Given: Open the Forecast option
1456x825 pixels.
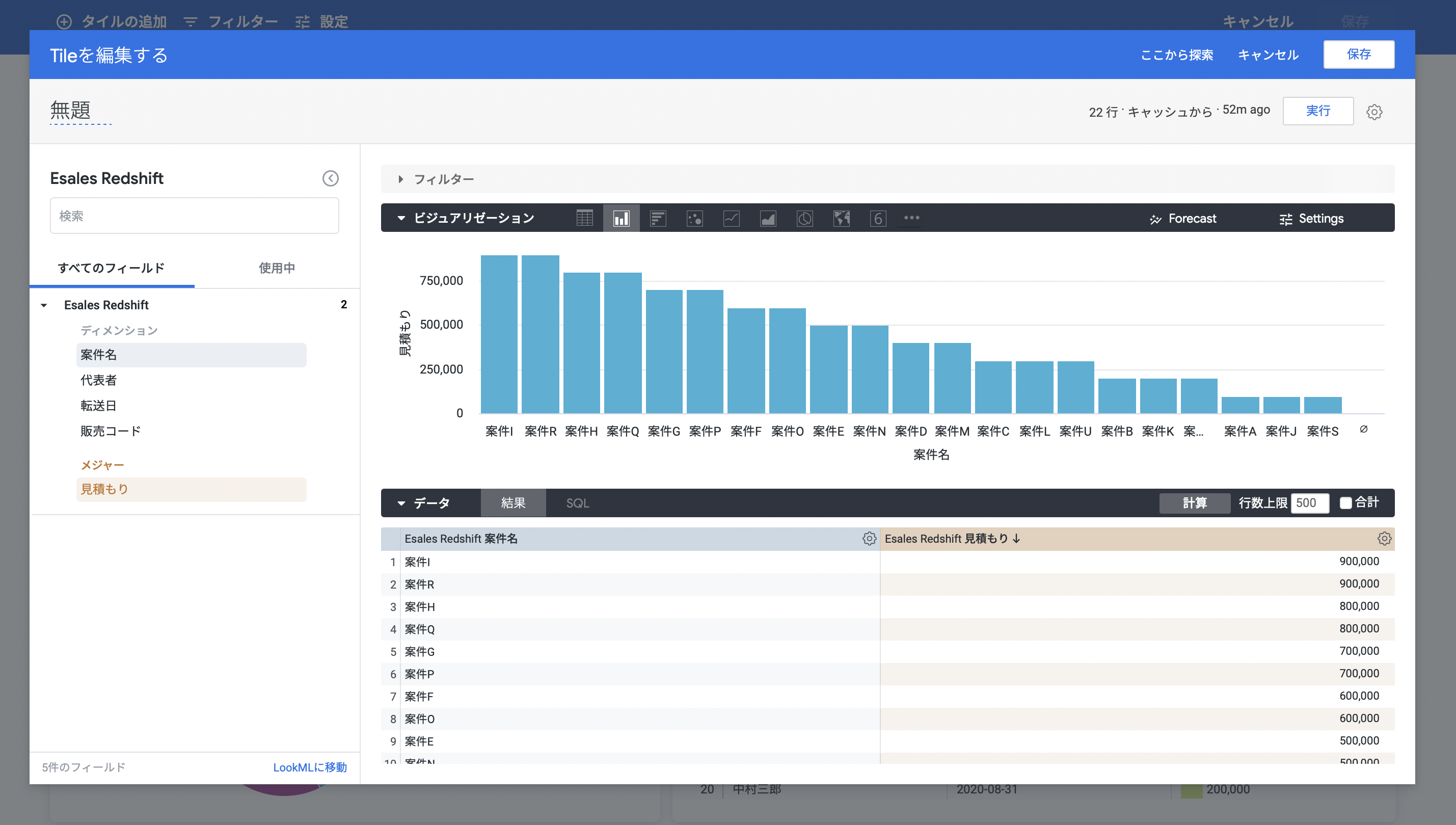Looking at the screenshot, I should coord(1182,219).
